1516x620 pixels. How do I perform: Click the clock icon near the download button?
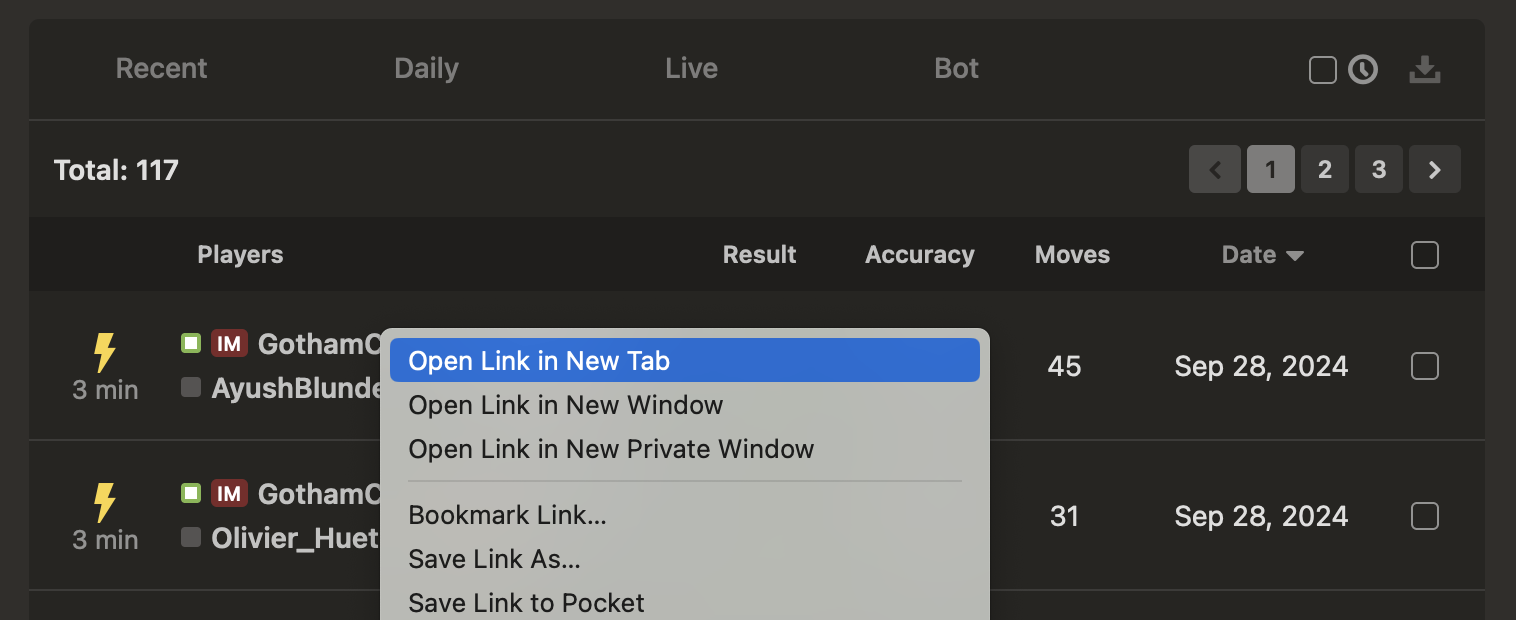click(x=1363, y=69)
